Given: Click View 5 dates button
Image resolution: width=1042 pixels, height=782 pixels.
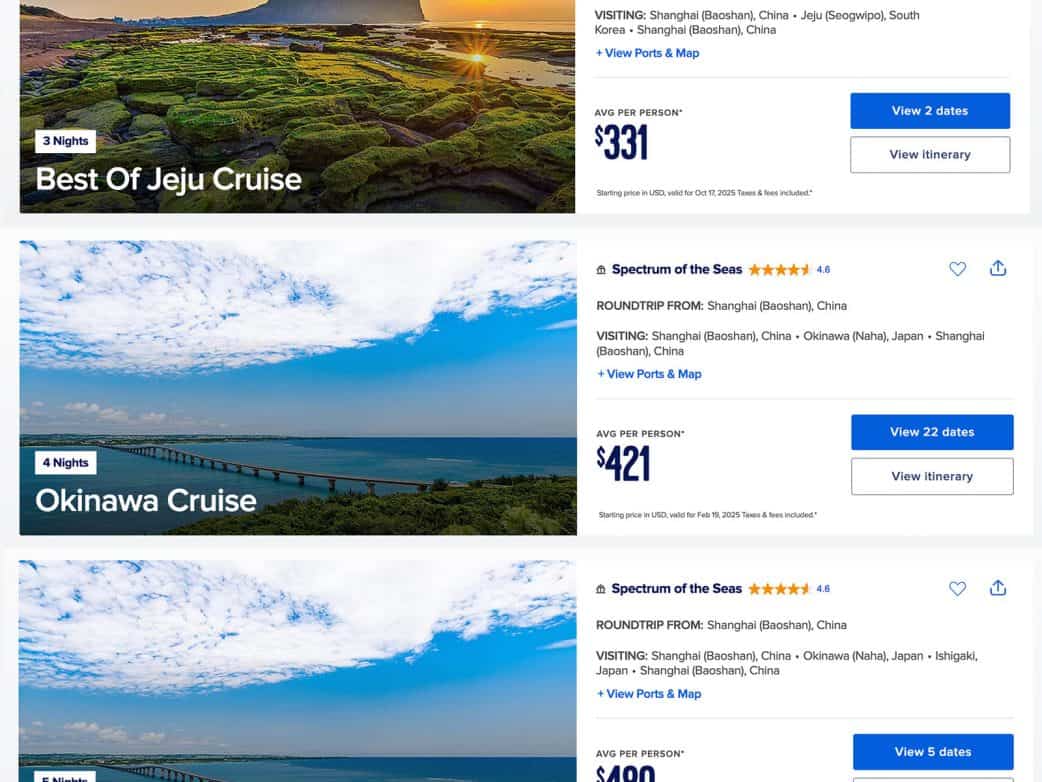Looking at the screenshot, I should pos(932,752).
